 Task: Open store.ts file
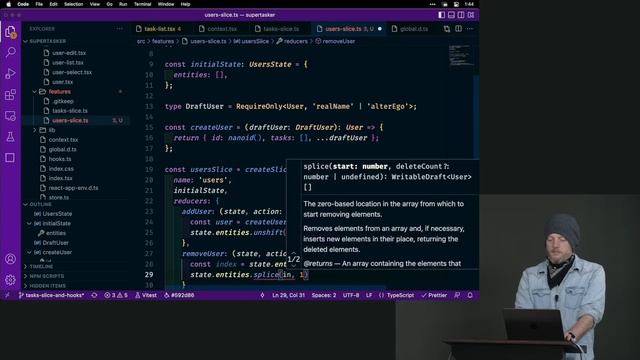click(x=59, y=198)
